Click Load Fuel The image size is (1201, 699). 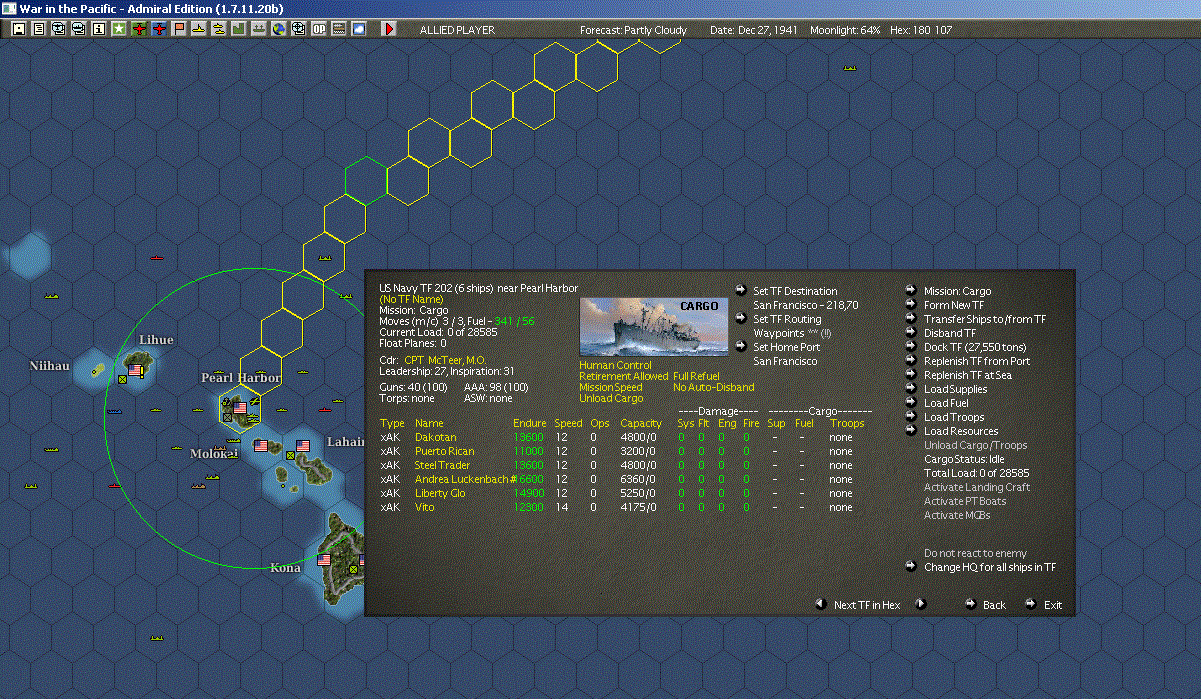pos(945,403)
